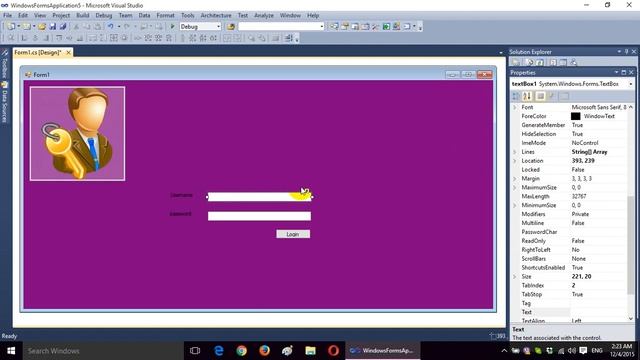This screenshot has height=360, width=640.
Task: Show the Events lightning icon in Properties panel
Action: pyautogui.click(x=551, y=96)
